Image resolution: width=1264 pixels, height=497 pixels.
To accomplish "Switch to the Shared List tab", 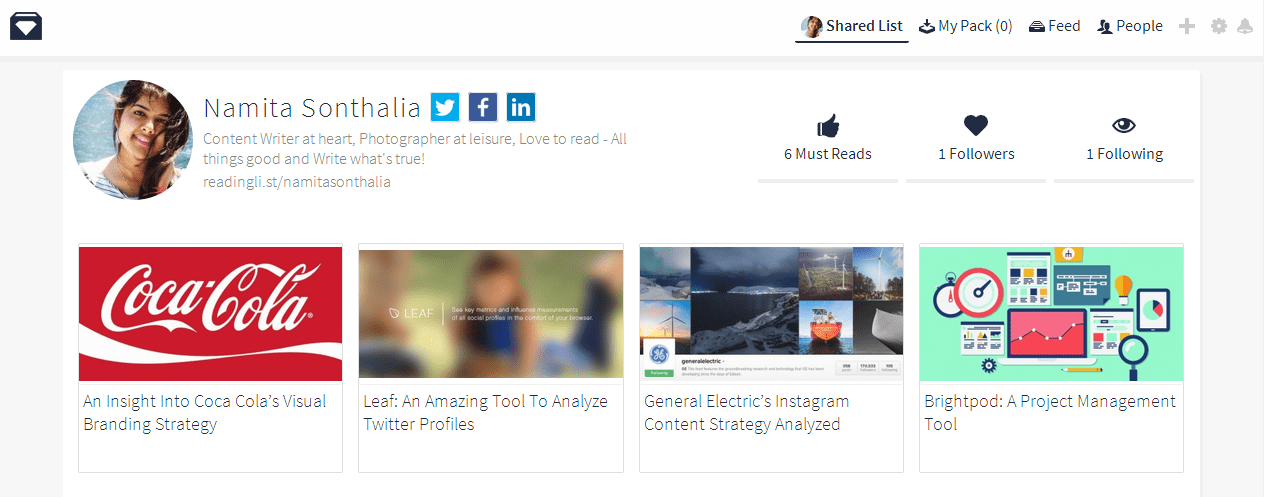I will coord(852,26).
